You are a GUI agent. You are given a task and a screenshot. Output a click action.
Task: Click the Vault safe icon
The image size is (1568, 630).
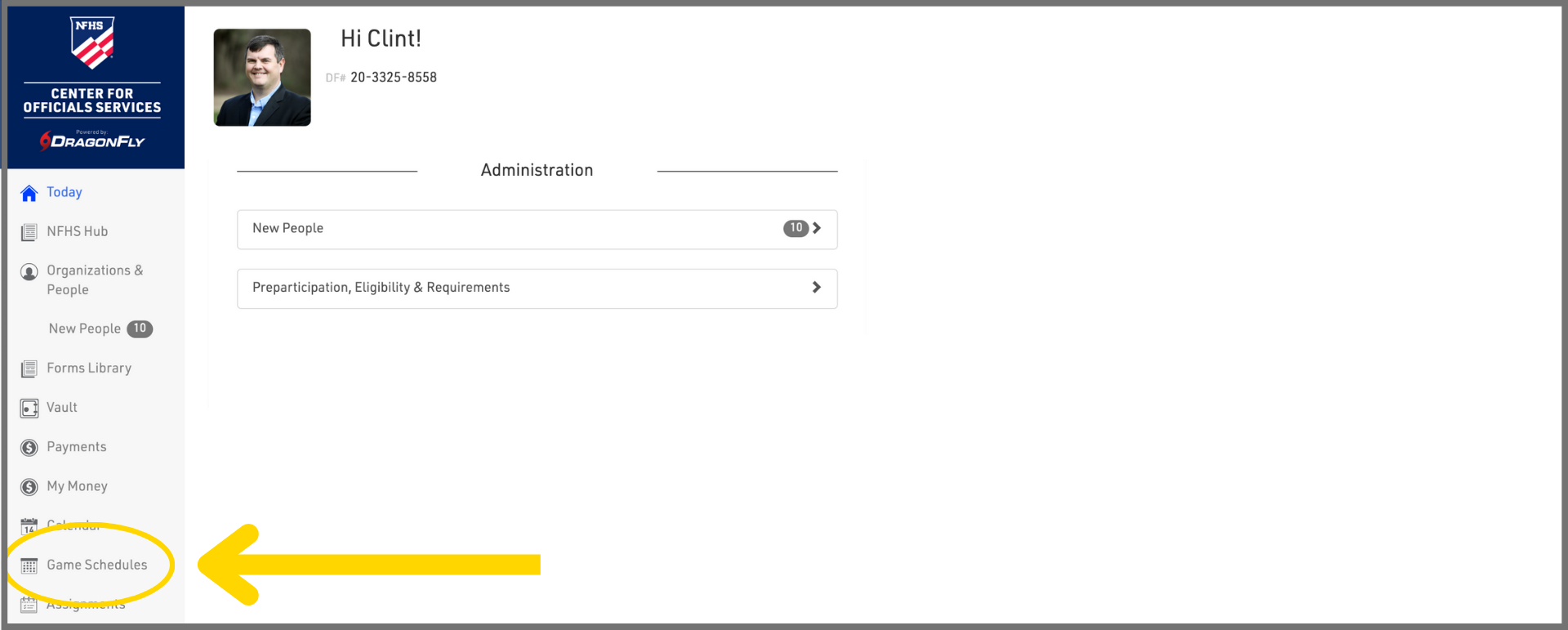click(x=29, y=409)
